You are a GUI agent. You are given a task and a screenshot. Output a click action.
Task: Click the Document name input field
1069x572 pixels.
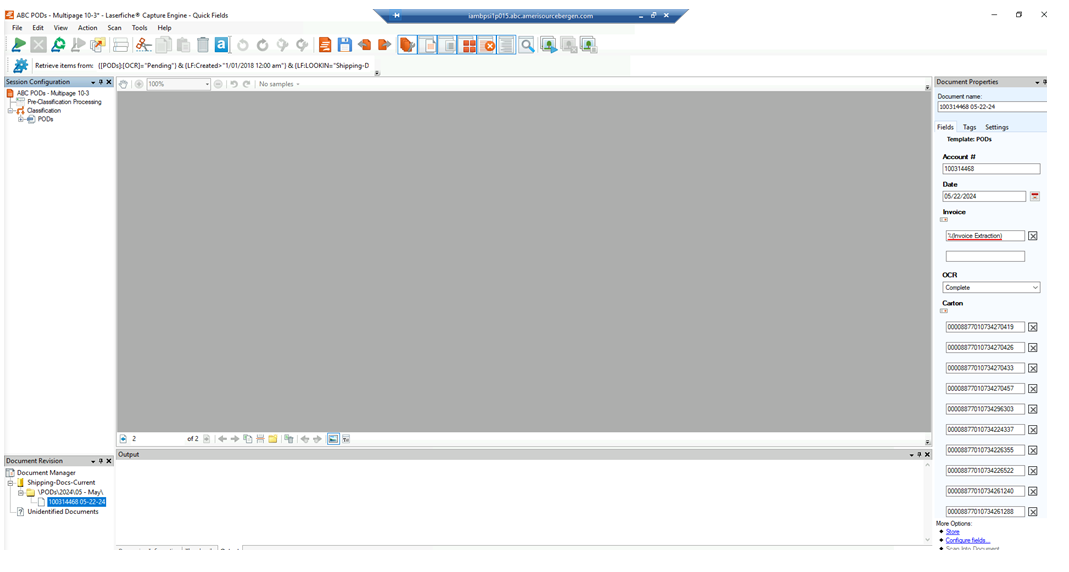pyautogui.click(x=992, y=107)
